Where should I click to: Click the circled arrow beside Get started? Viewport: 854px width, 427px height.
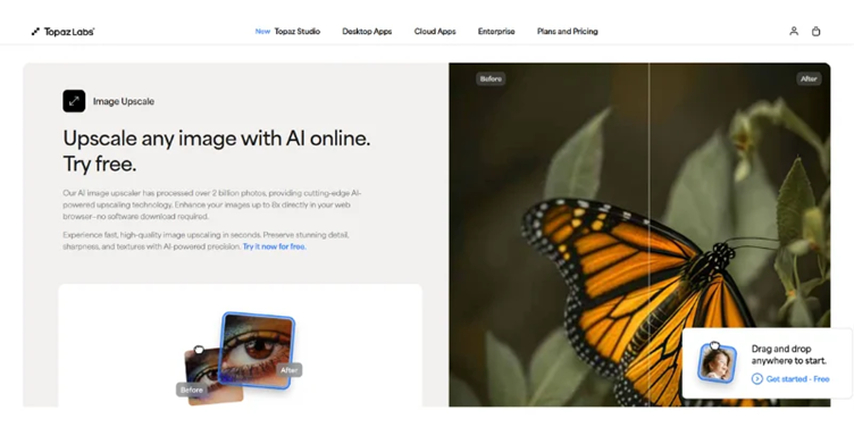pos(757,379)
